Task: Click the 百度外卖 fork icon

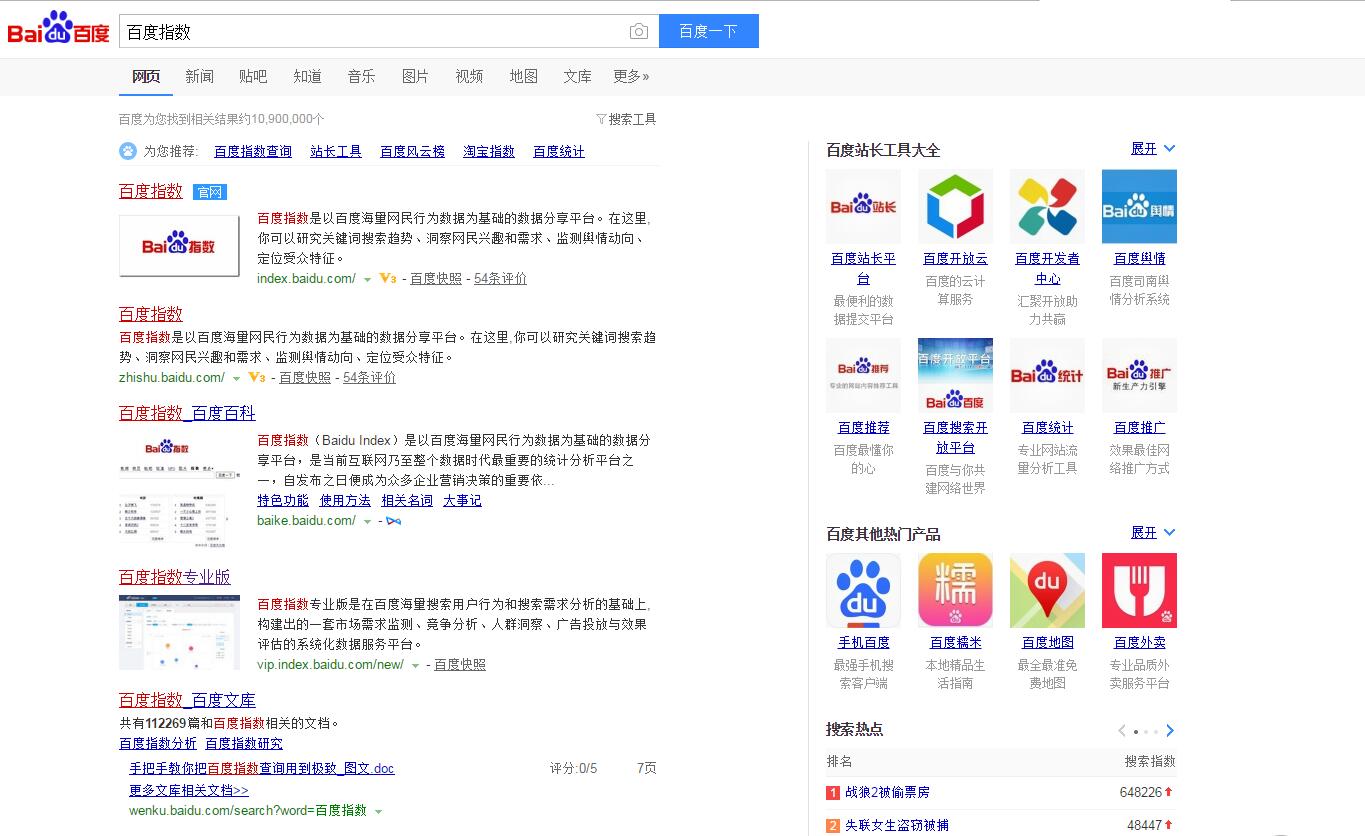Action: [x=1139, y=590]
